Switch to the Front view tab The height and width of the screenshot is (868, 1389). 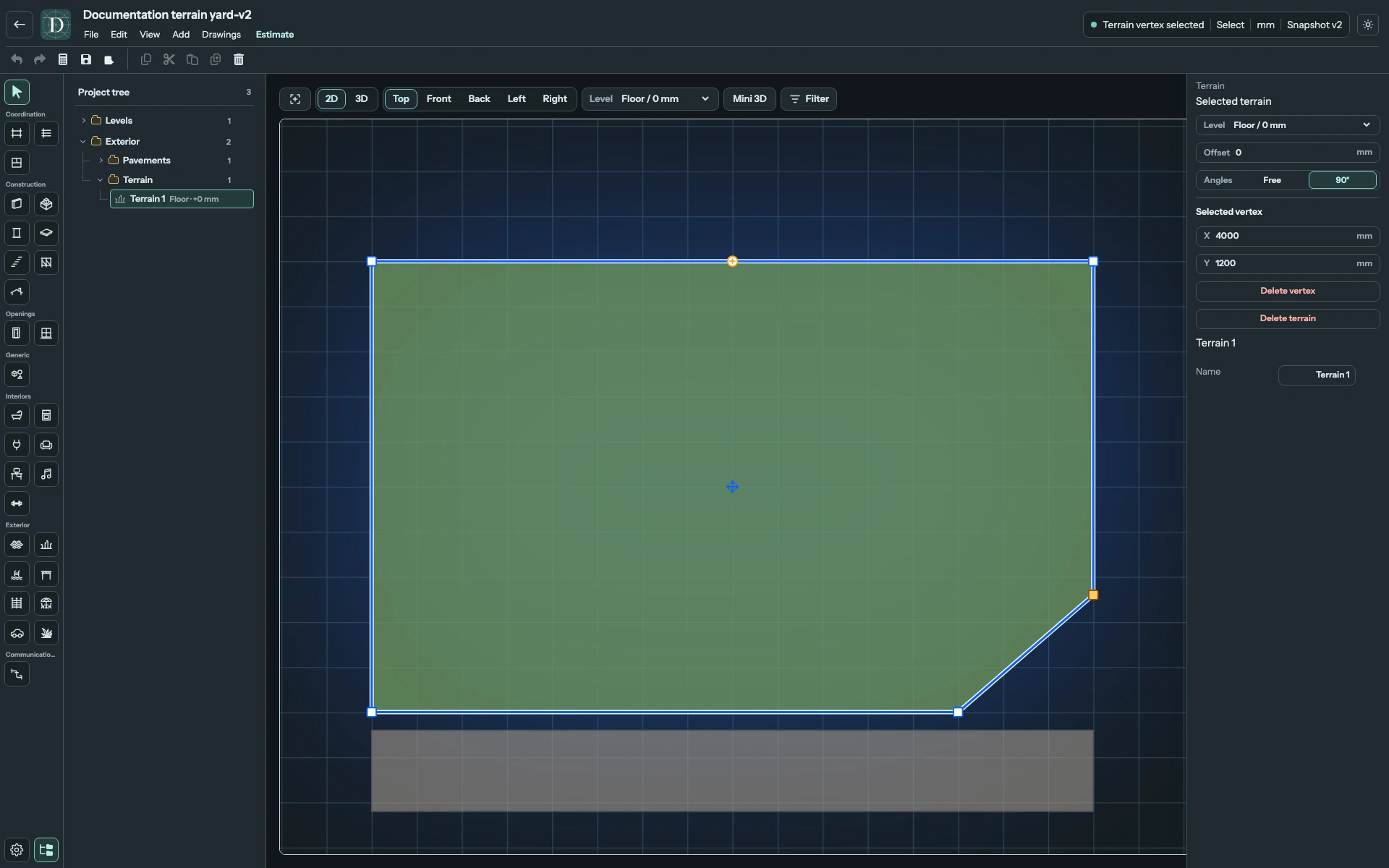tap(438, 99)
